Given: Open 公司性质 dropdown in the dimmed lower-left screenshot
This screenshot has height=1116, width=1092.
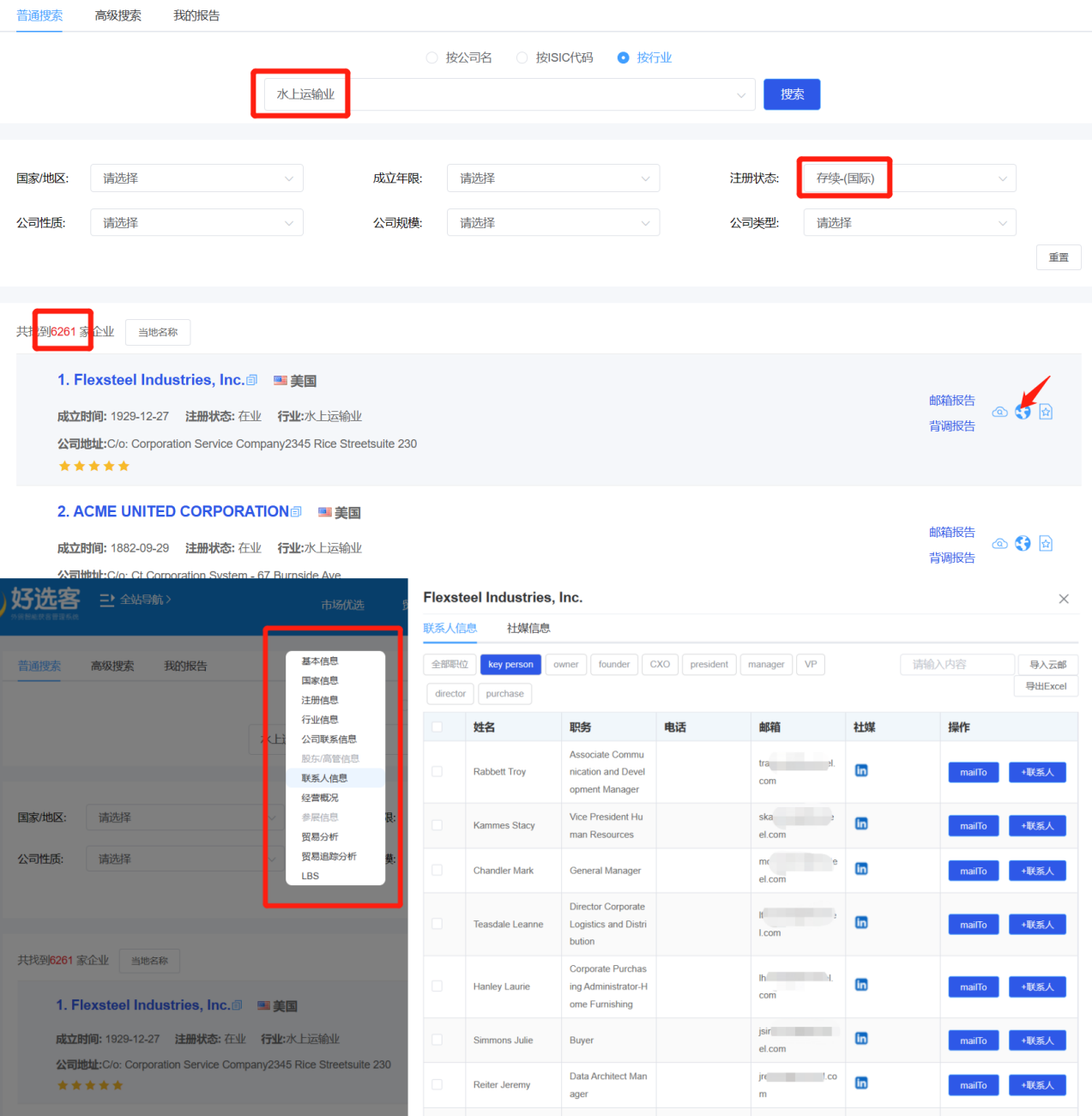Looking at the screenshot, I should (x=184, y=859).
